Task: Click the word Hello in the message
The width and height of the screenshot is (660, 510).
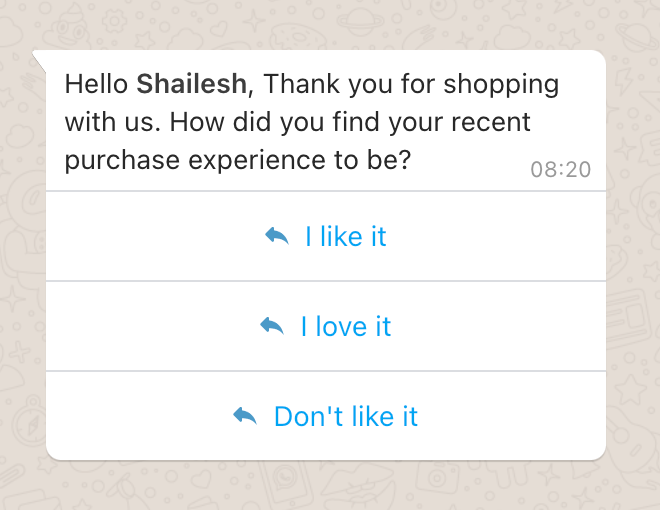Action: click(x=96, y=84)
